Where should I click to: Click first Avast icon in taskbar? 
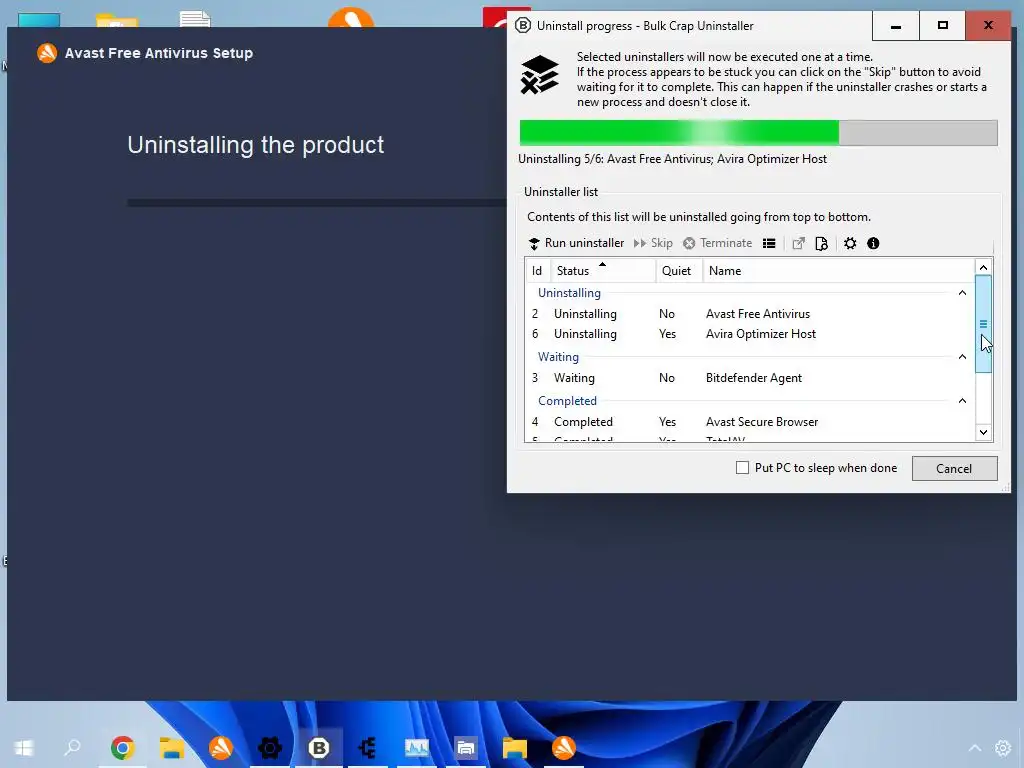point(221,747)
